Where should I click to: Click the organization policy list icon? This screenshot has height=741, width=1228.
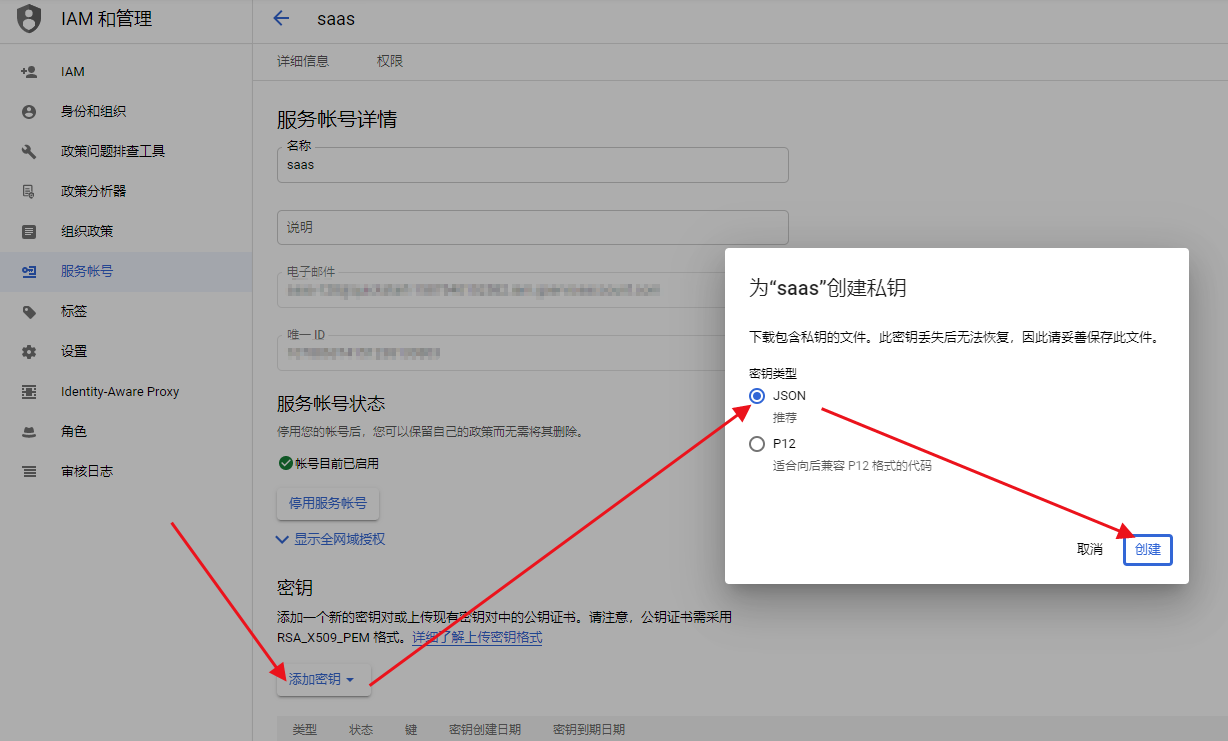click(29, 232)
